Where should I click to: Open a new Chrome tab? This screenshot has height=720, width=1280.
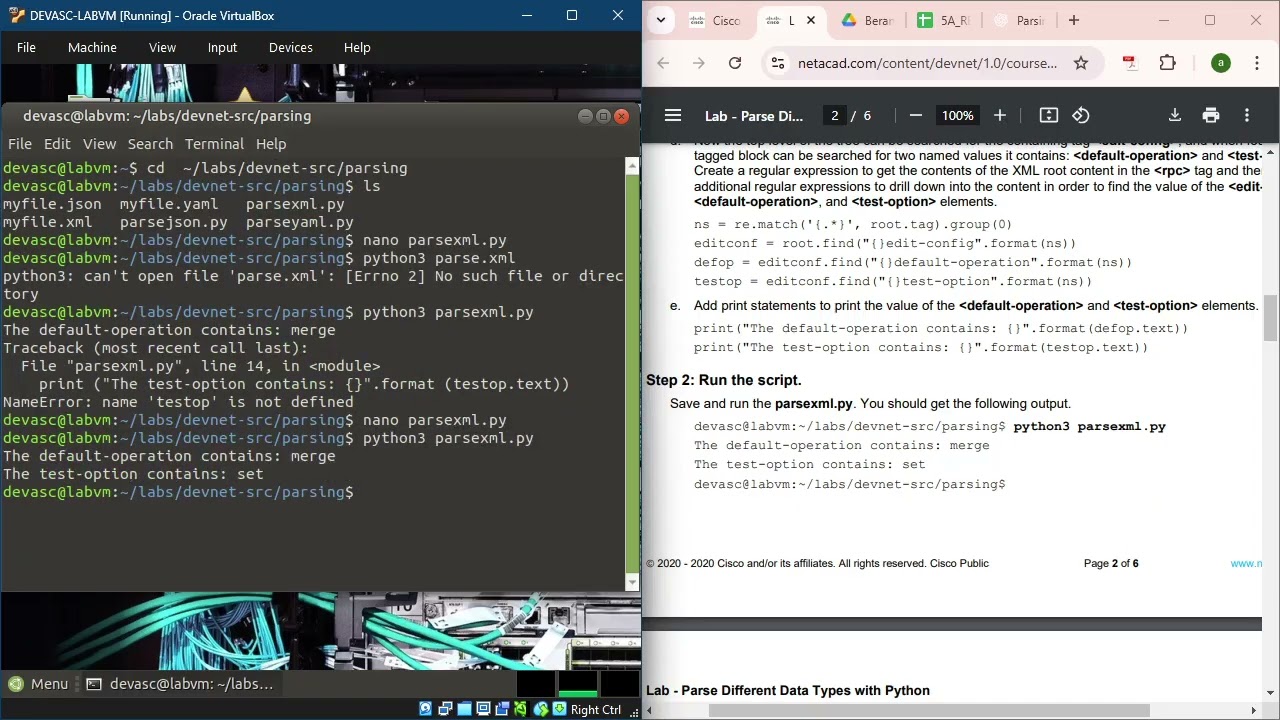pyautogui.click(x=1074, y=20)
